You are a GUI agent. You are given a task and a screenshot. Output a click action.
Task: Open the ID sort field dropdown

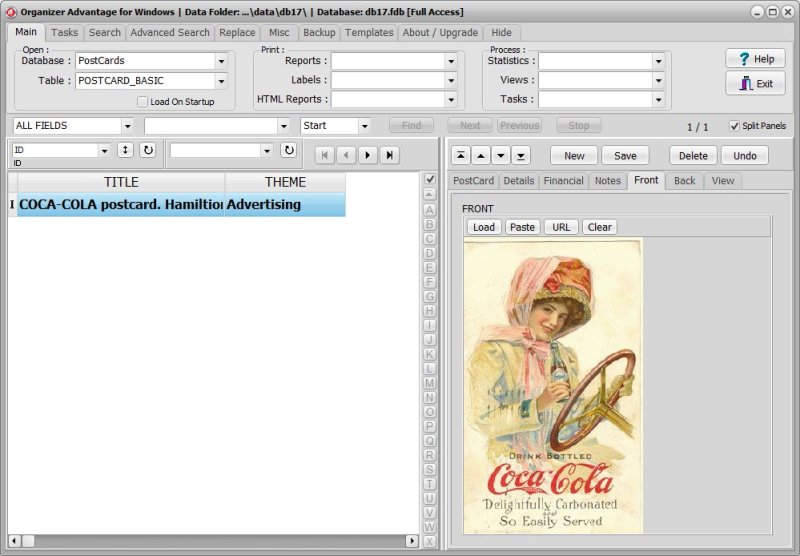[104, 150]
